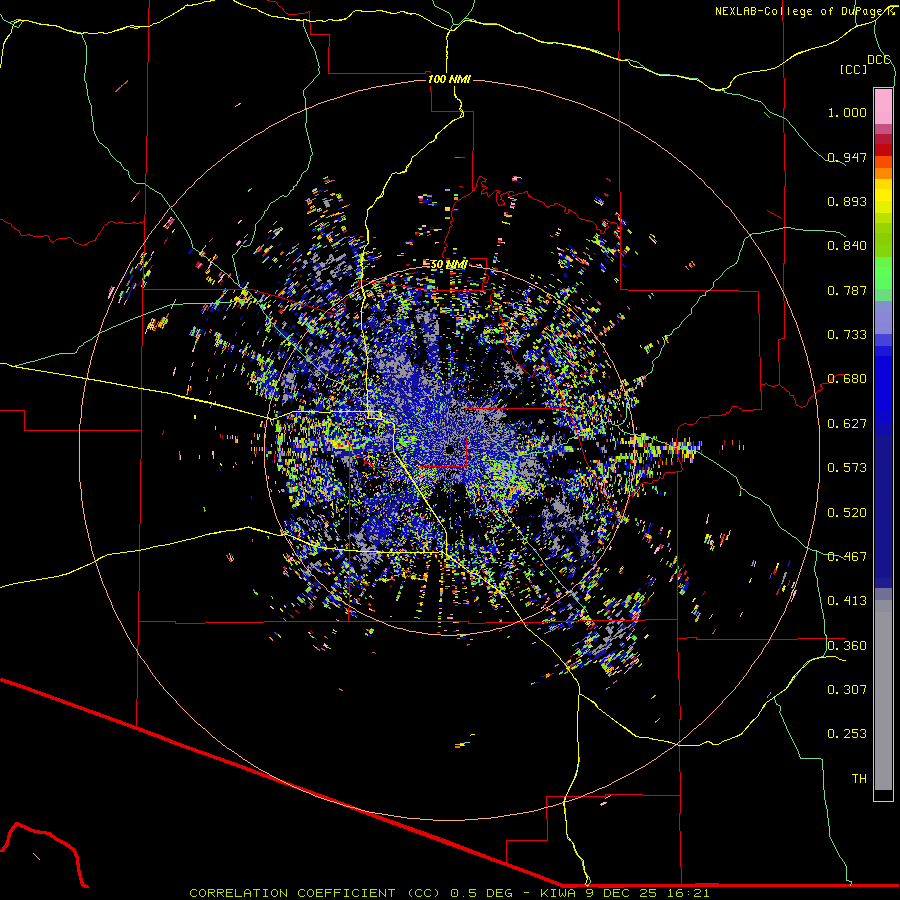900x900 pixels.
Task: Click the 1.000 value on the color scale
Action: pyautogui.click(x=847, y=112)
